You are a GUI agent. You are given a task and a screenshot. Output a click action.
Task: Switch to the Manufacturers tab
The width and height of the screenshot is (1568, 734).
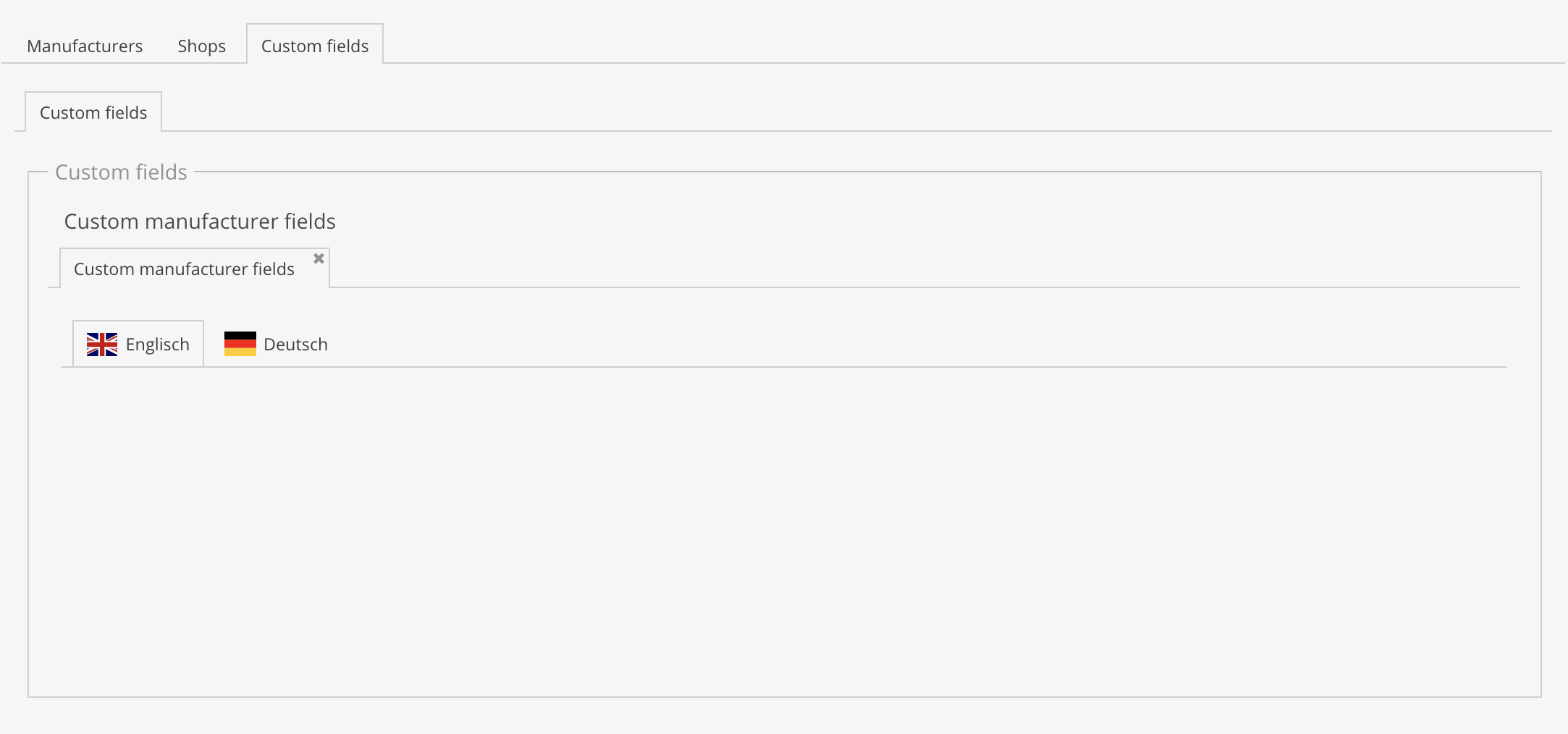[x=85, y=46]
